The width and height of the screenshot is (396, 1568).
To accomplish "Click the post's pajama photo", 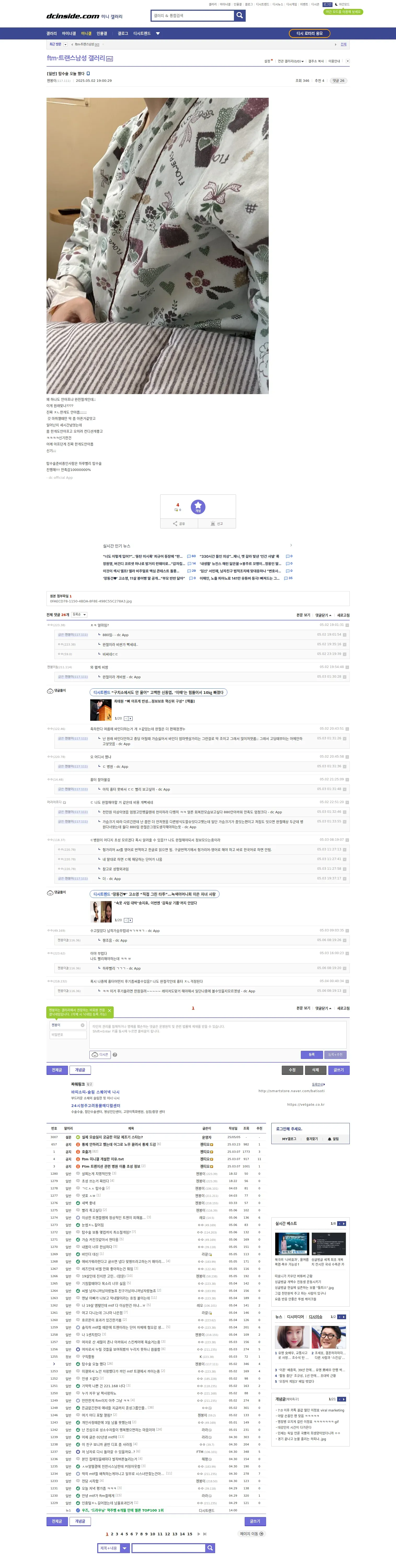I will coord(157,245).
